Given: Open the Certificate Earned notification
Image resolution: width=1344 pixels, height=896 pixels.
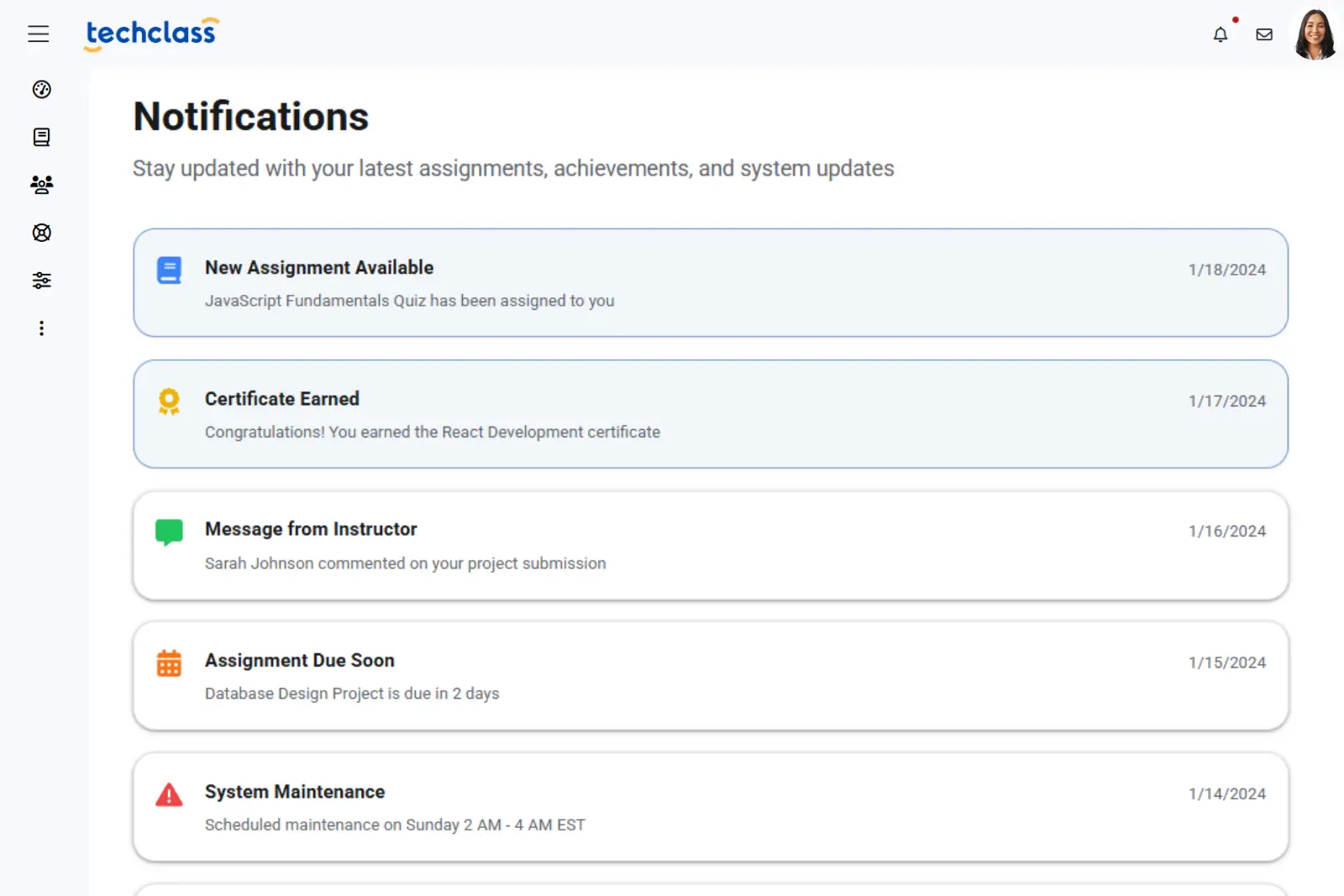Looking at the screenshot, I should [711, 414].
